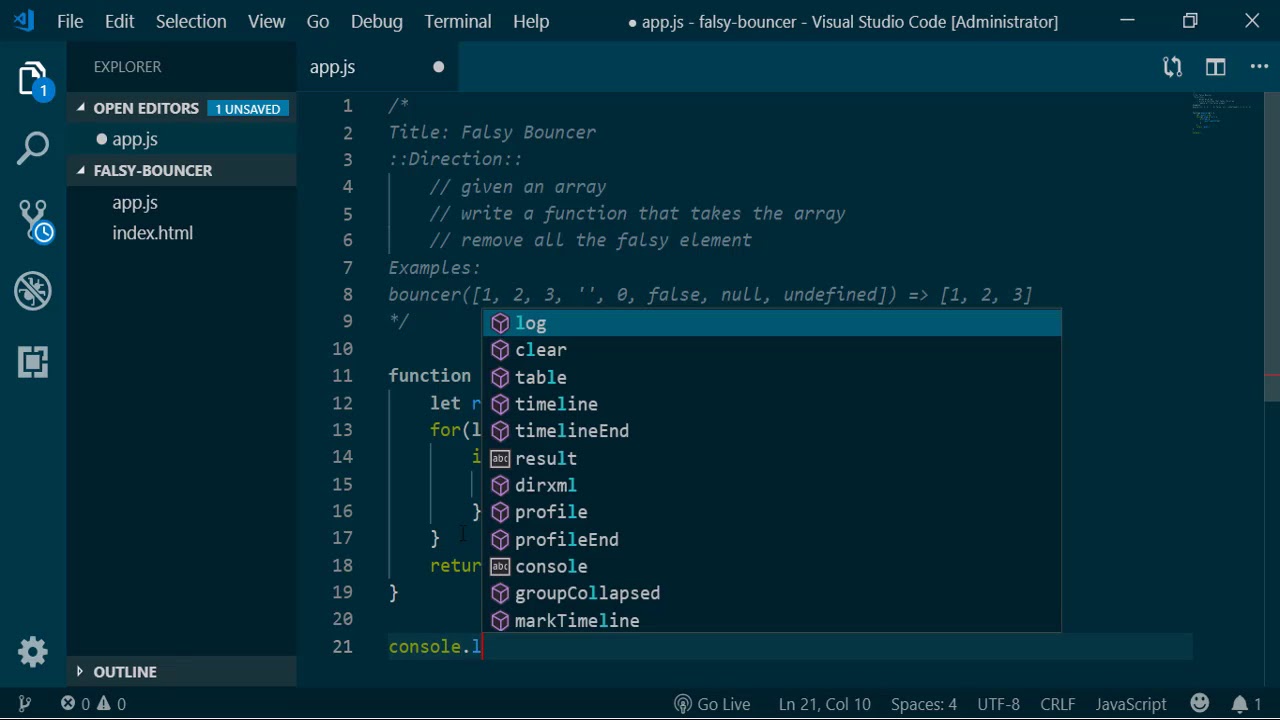Select the profile suggestion
The image size is (1280, 720).
tap(772, 512)
